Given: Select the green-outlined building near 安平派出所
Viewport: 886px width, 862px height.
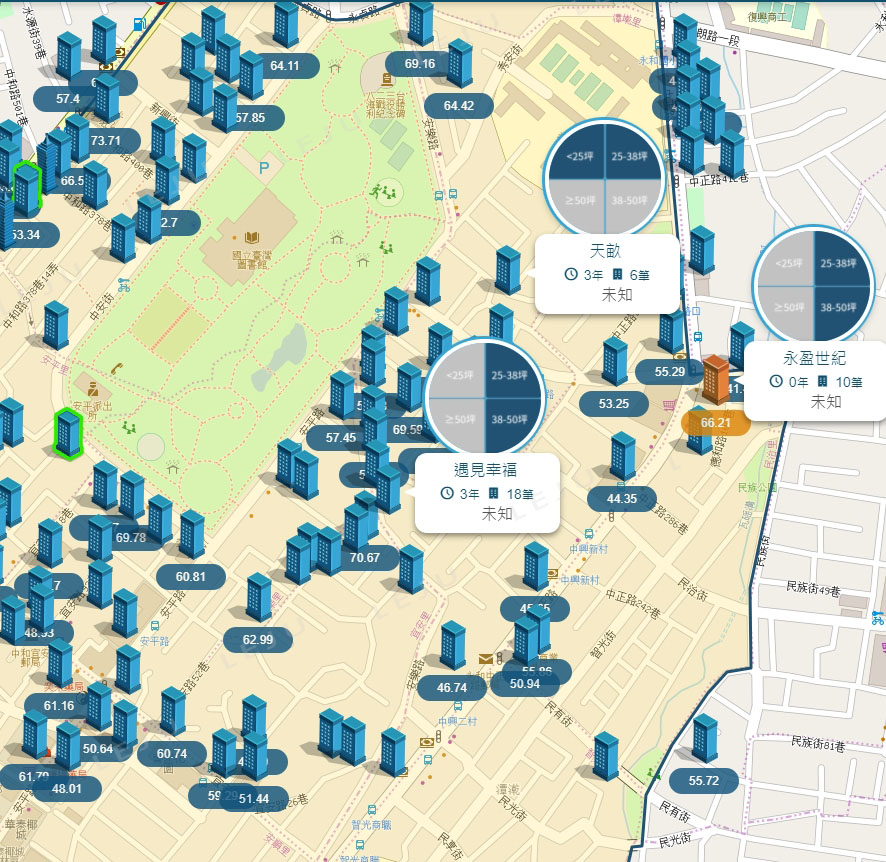Looking at the screenshot, I should click(68, 433).
